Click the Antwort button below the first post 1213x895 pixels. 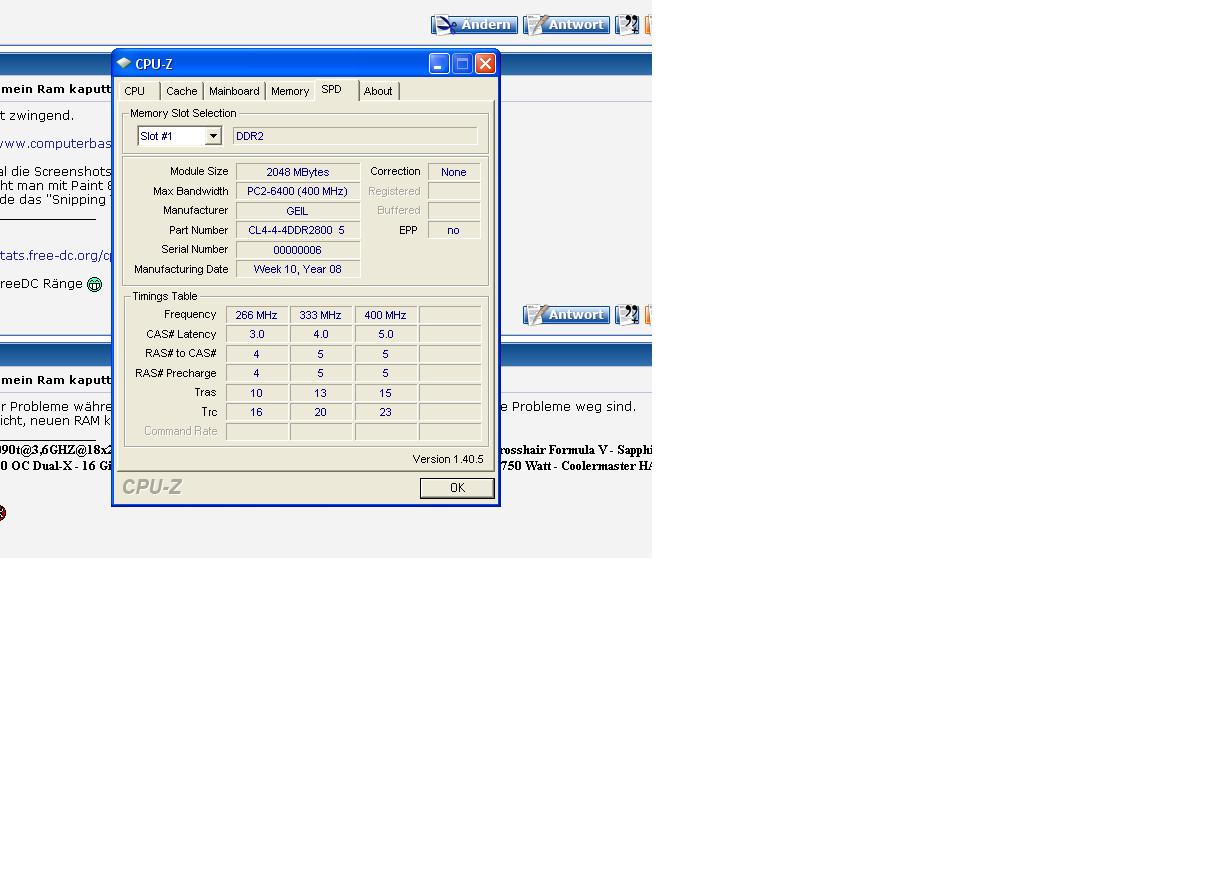coord(566,315)
